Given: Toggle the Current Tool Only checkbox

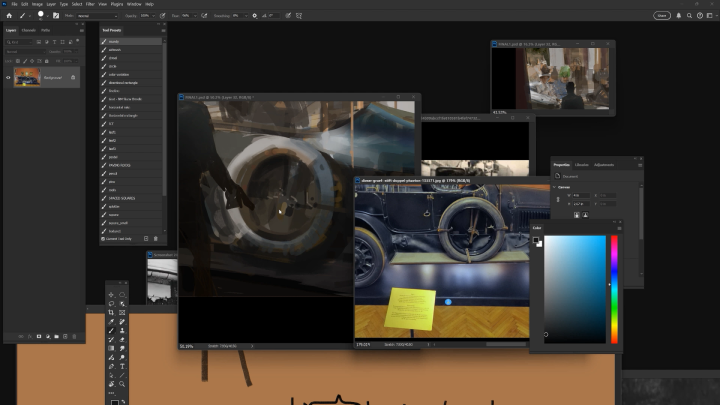Looking at the screenshot, I should tap(103, 239).
